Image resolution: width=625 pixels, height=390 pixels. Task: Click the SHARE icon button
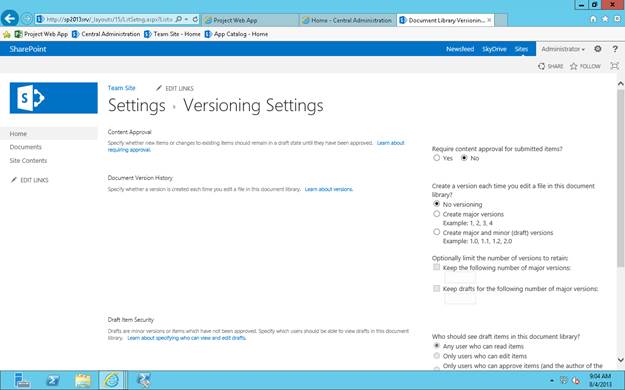(550, 66)
